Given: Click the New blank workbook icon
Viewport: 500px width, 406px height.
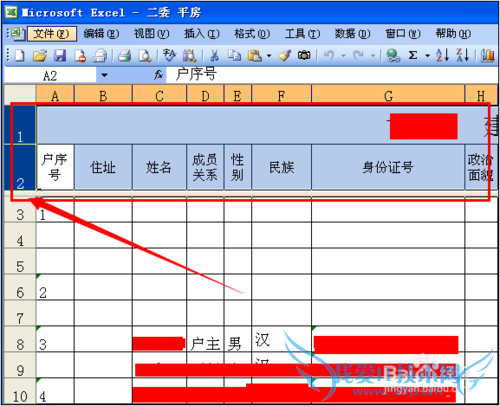Looking at the screenshot, I should [20, 55].
